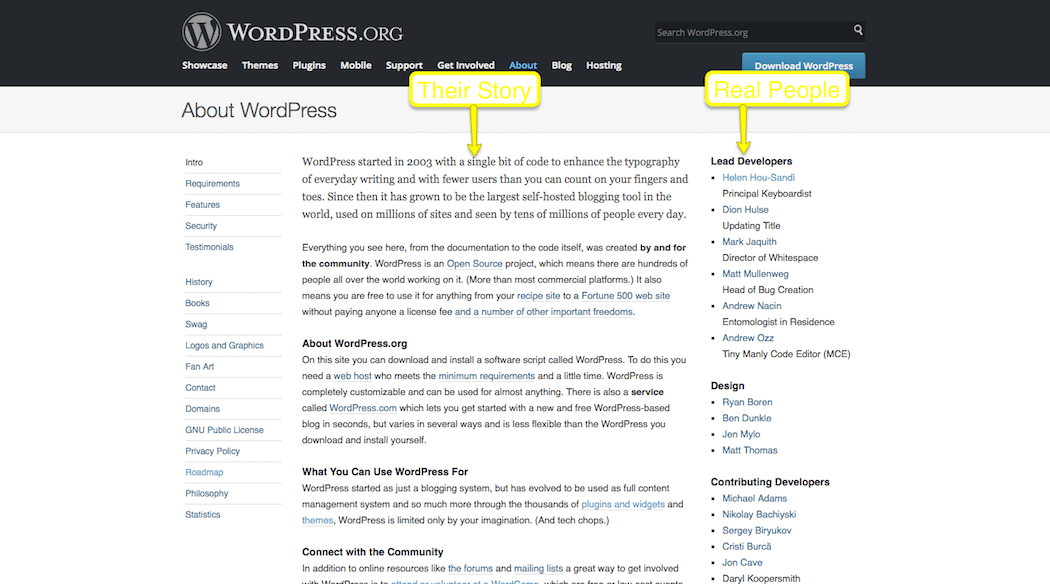Click the search magnifier icon
Image resolution: width=1050 pixels, height=584 pixels.
[x=858, y=30]
